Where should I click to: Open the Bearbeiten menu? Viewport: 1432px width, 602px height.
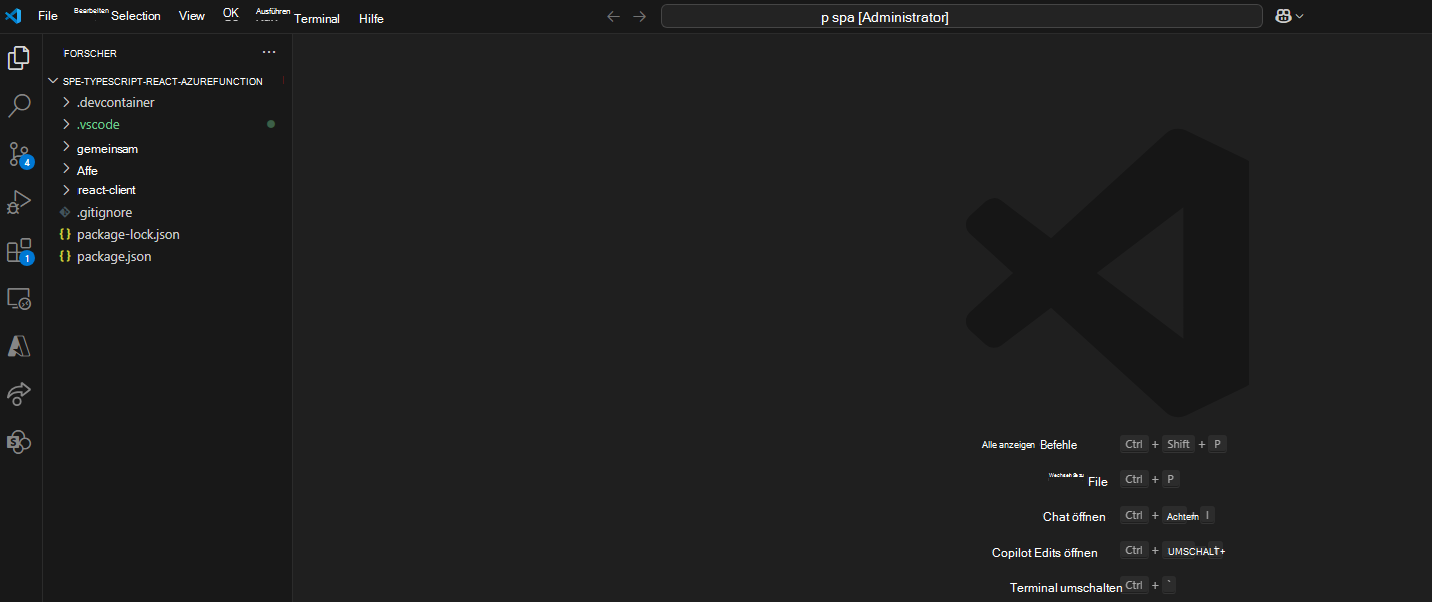click(x=91, y=10)
